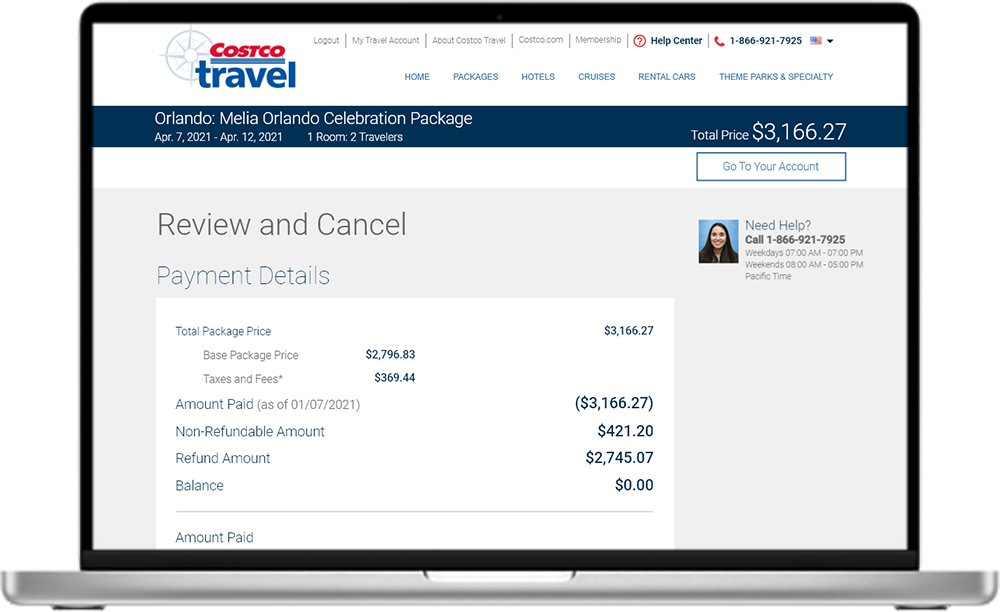
Task: Click the Go To Your Account button
Action: click(771, 166)
